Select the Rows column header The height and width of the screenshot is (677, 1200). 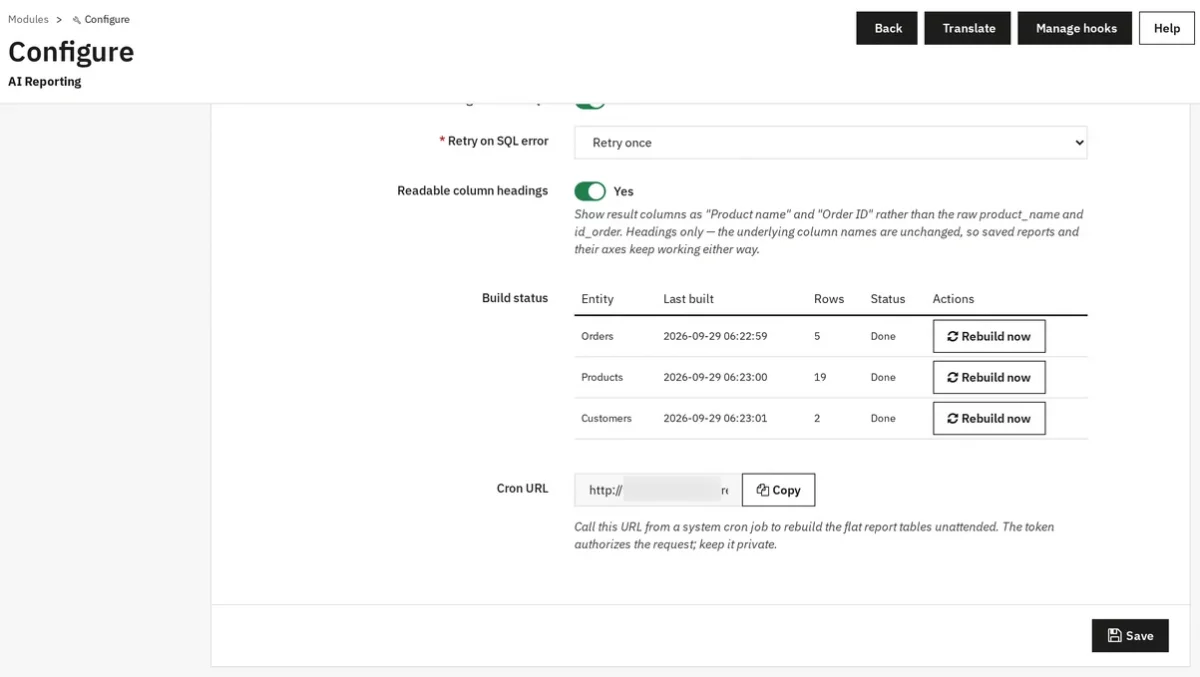coord(829,299)
